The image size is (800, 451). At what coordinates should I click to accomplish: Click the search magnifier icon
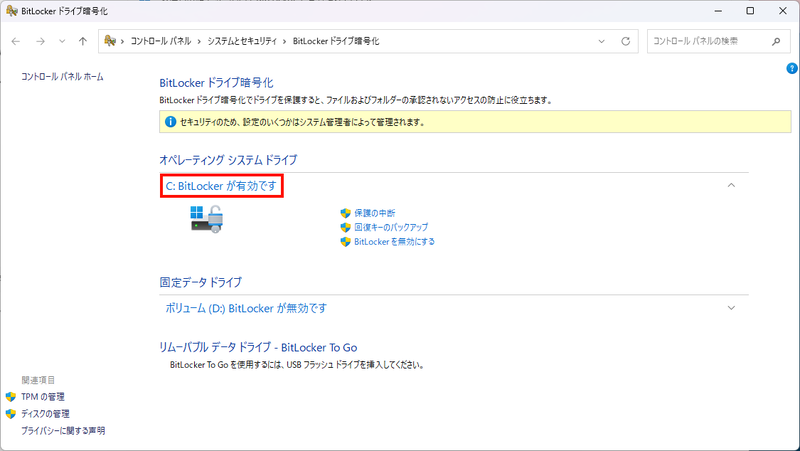coord(776,41)
